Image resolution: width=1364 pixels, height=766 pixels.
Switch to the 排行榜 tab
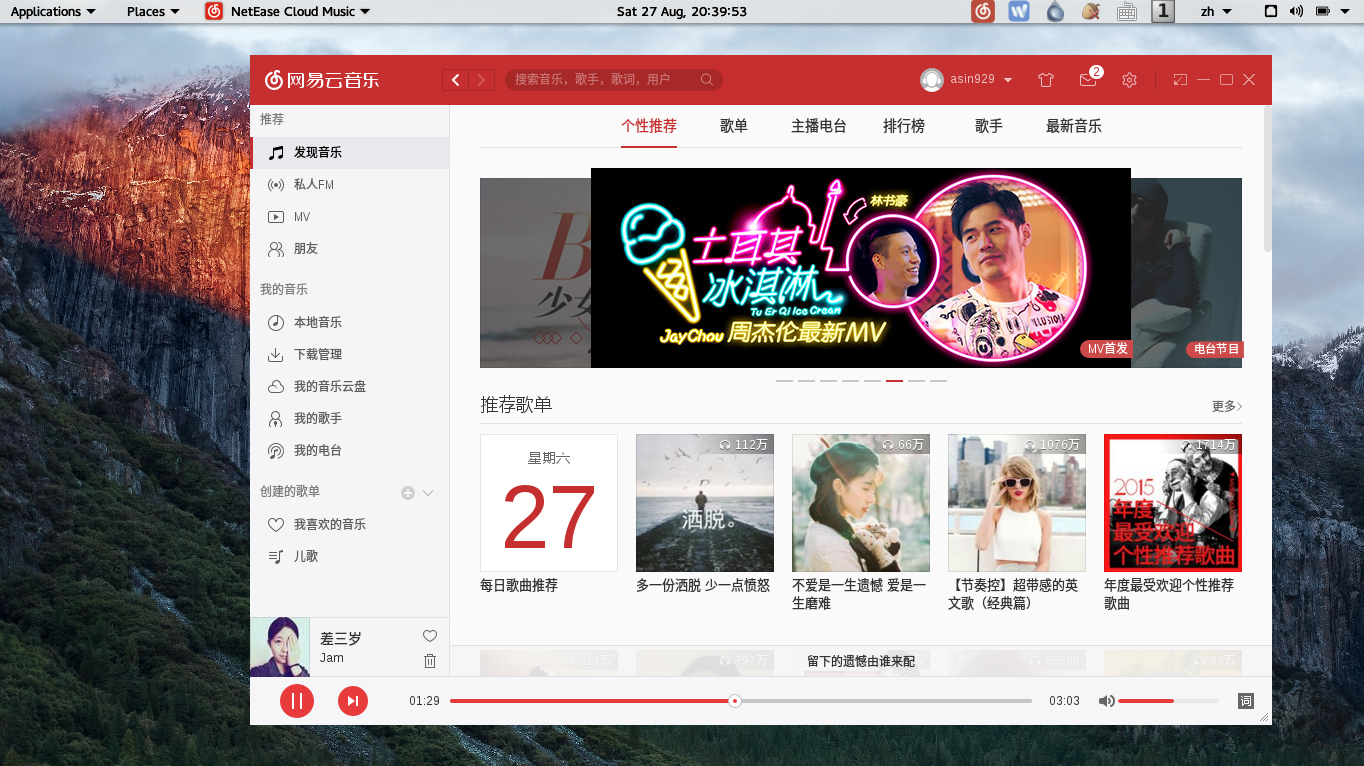904,126
